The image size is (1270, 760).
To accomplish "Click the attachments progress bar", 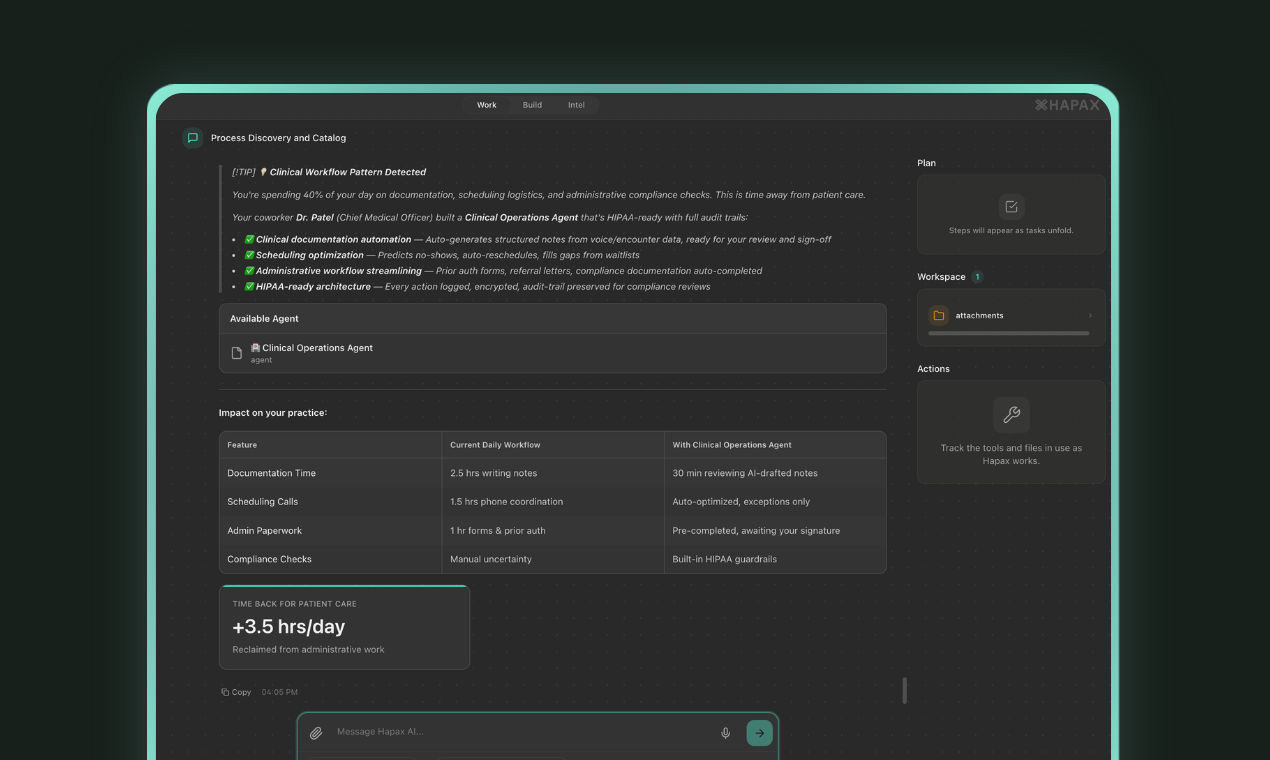I will pyautogui.click(x=1008, y=333).
